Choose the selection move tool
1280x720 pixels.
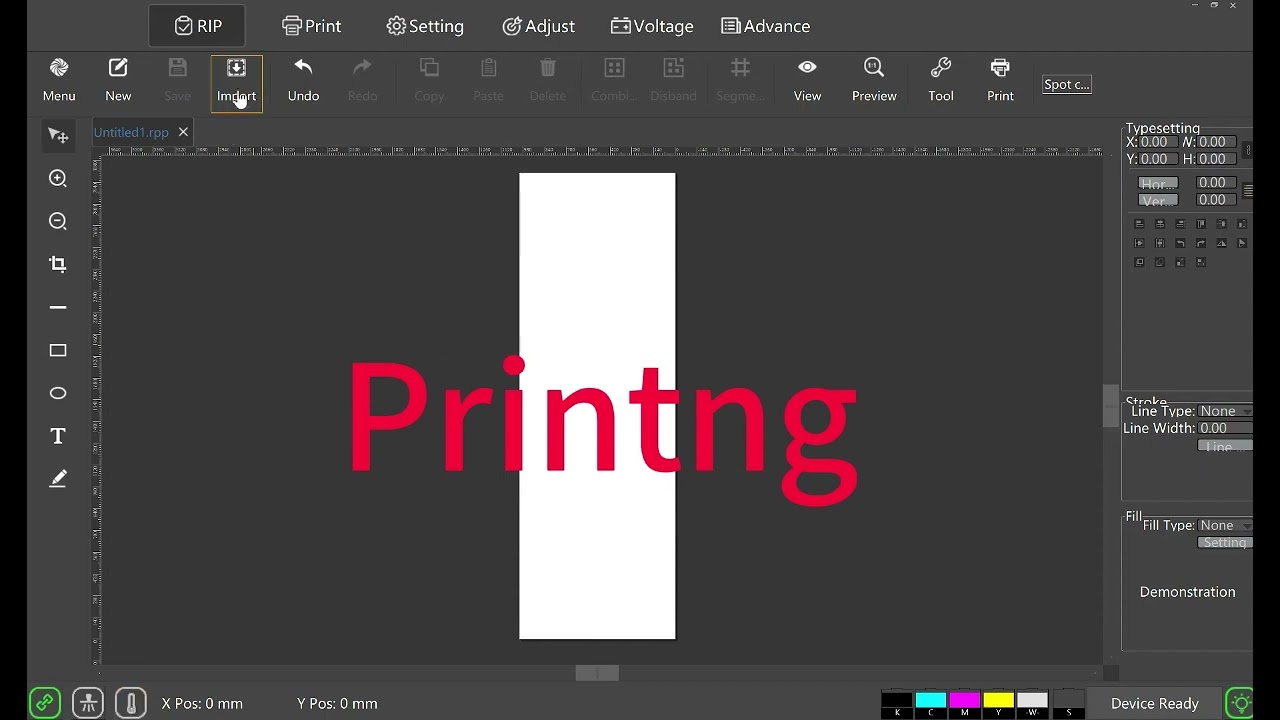click(x=58, y=136)
